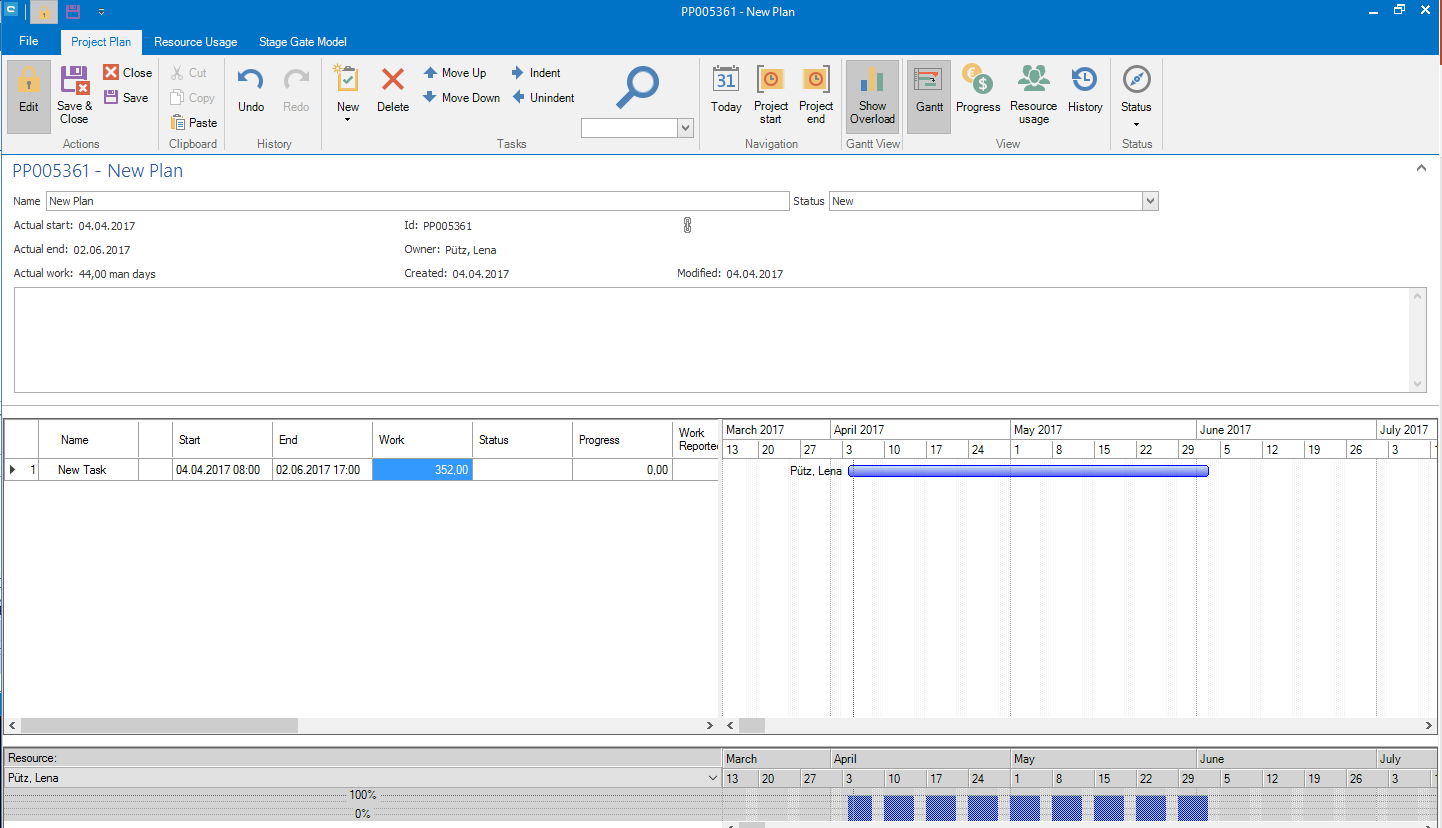
Task: Open the plan Status dropdown
Action: pyautogui.click(x=1150, y=202)
